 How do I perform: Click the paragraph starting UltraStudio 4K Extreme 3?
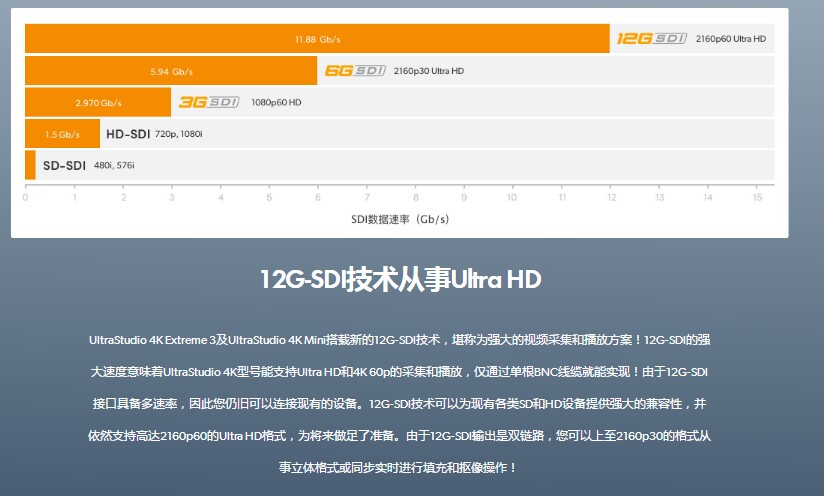[399, 404]
